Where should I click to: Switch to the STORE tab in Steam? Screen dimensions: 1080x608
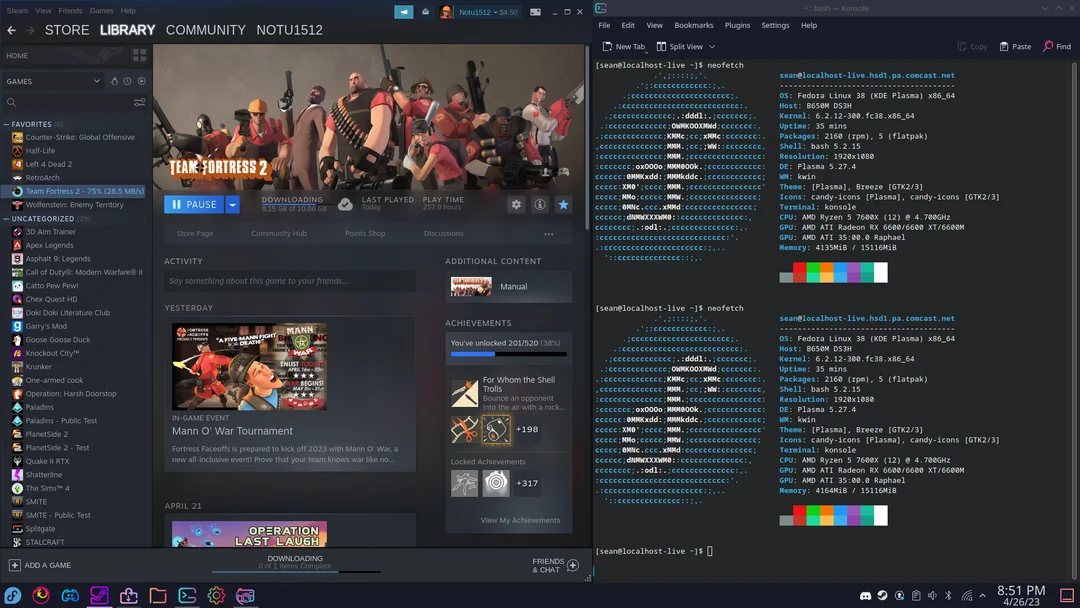[x=66, y=30]
